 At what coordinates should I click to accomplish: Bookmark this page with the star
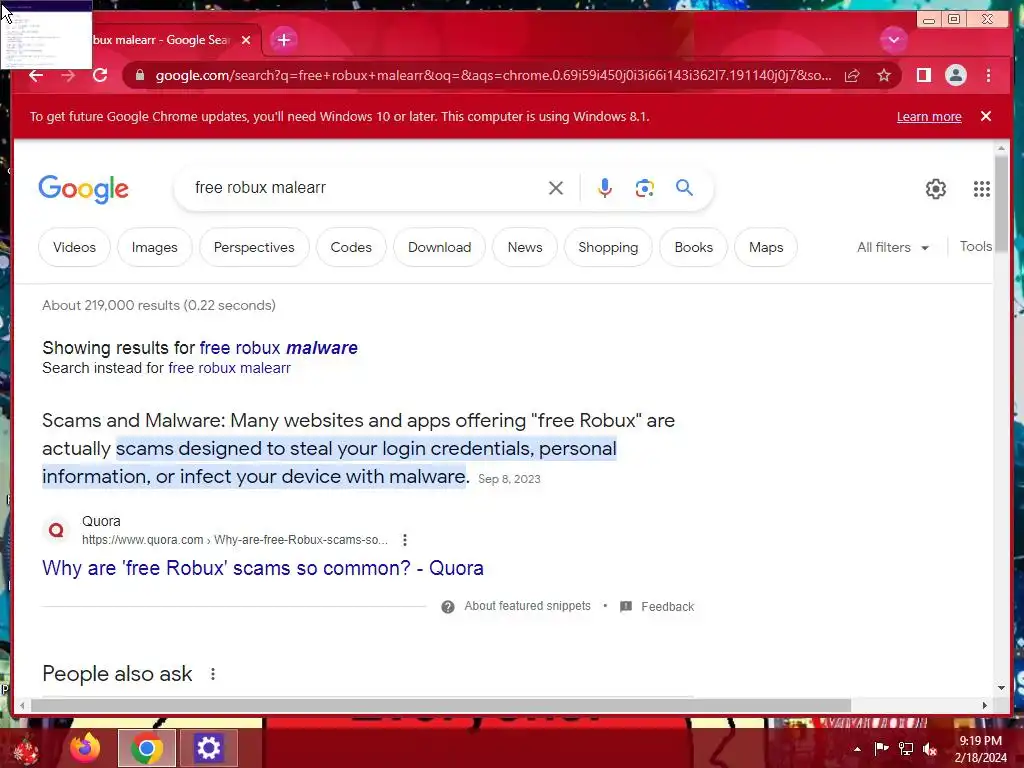coord(884,76)
